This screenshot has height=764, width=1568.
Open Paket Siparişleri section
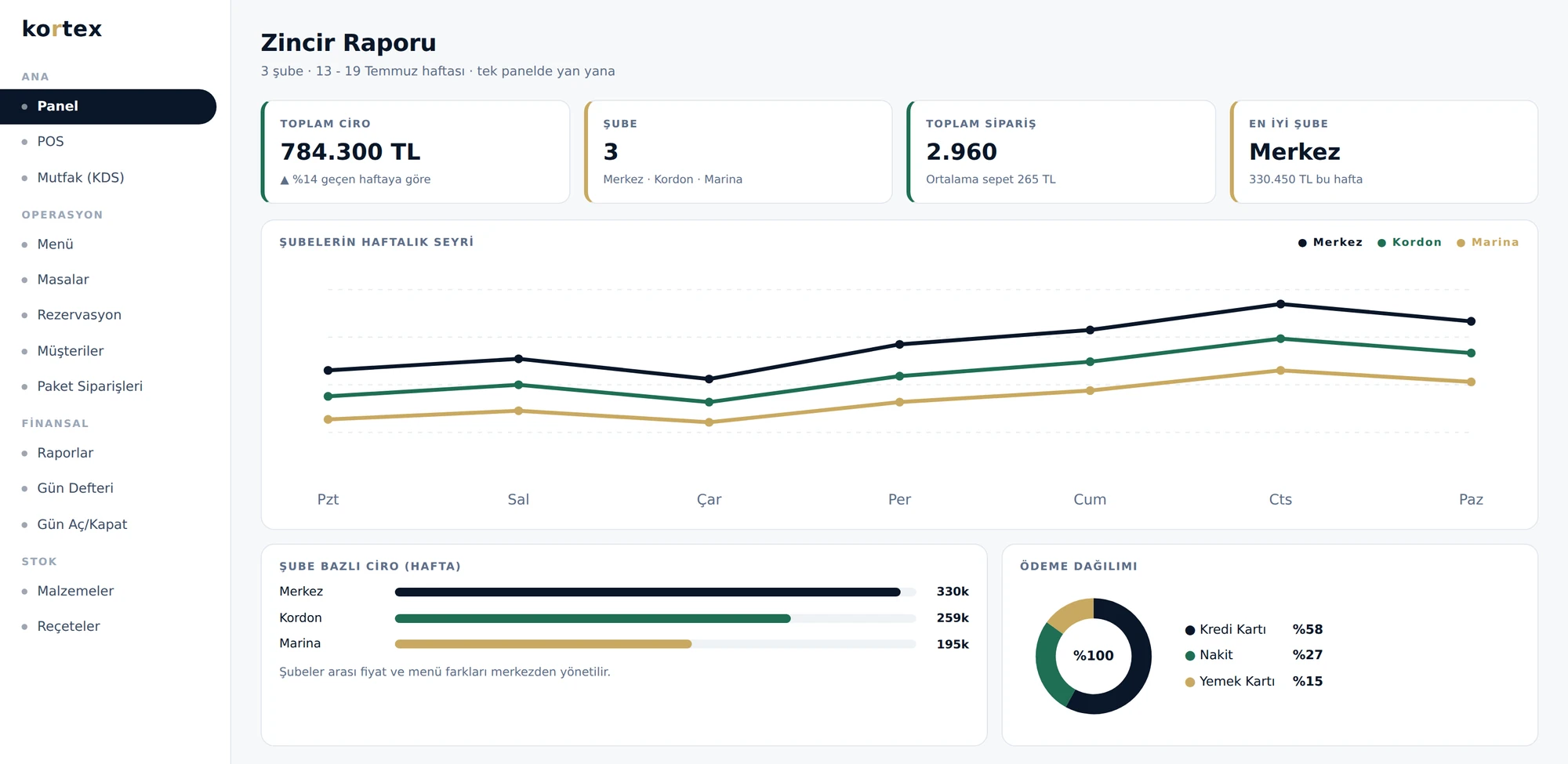point(108,386)
